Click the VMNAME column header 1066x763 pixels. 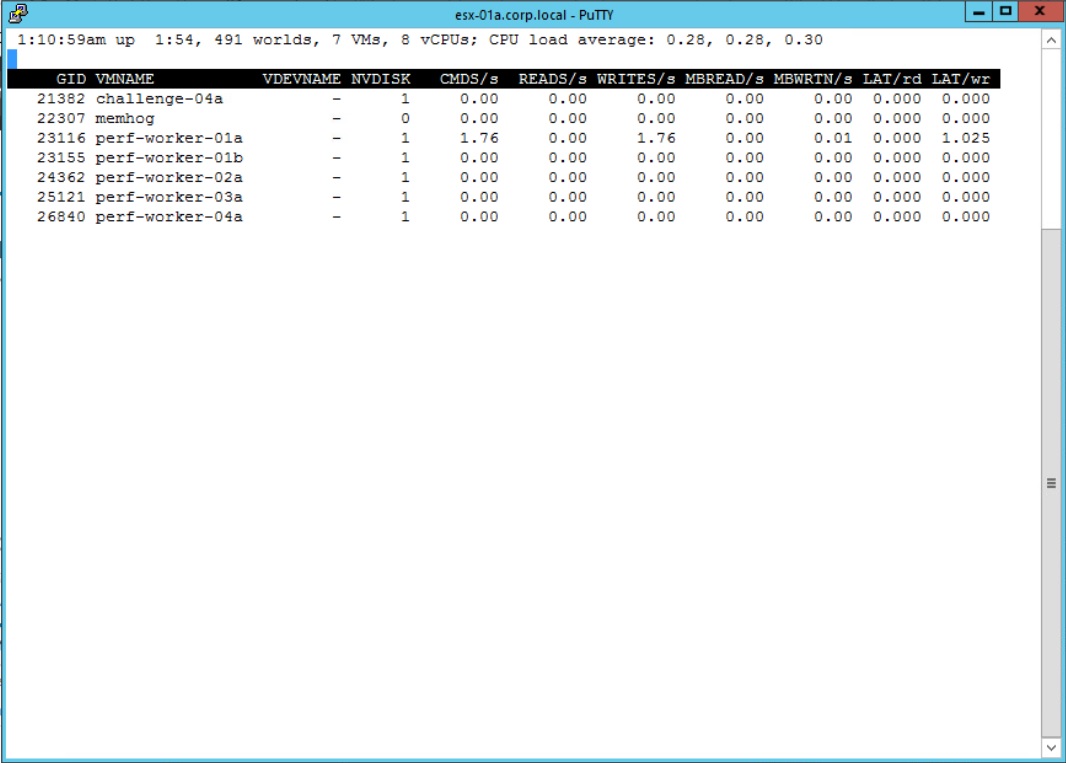124,79
